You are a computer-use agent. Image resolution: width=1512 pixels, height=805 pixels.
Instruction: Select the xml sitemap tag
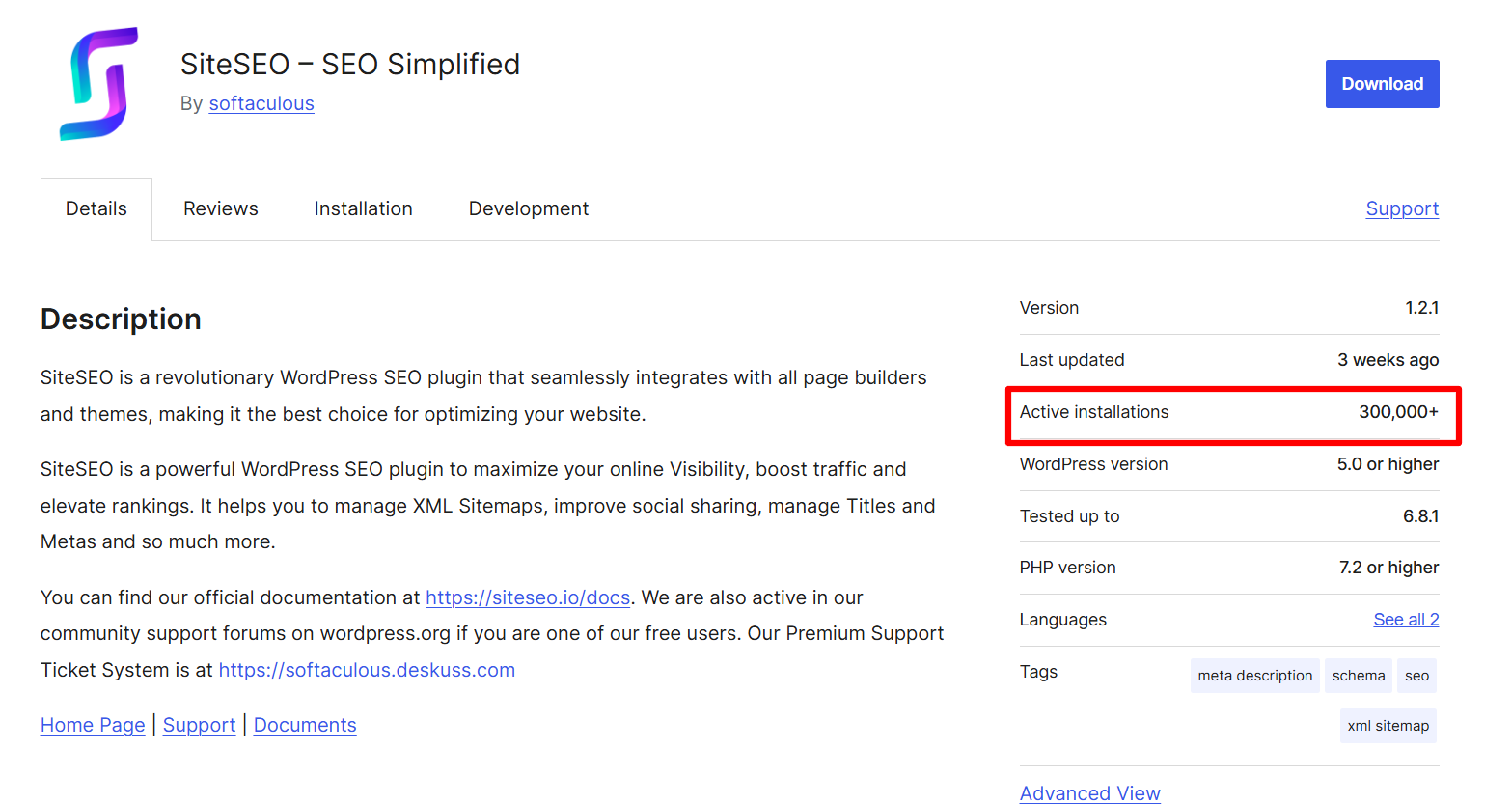click(1388, 726)
